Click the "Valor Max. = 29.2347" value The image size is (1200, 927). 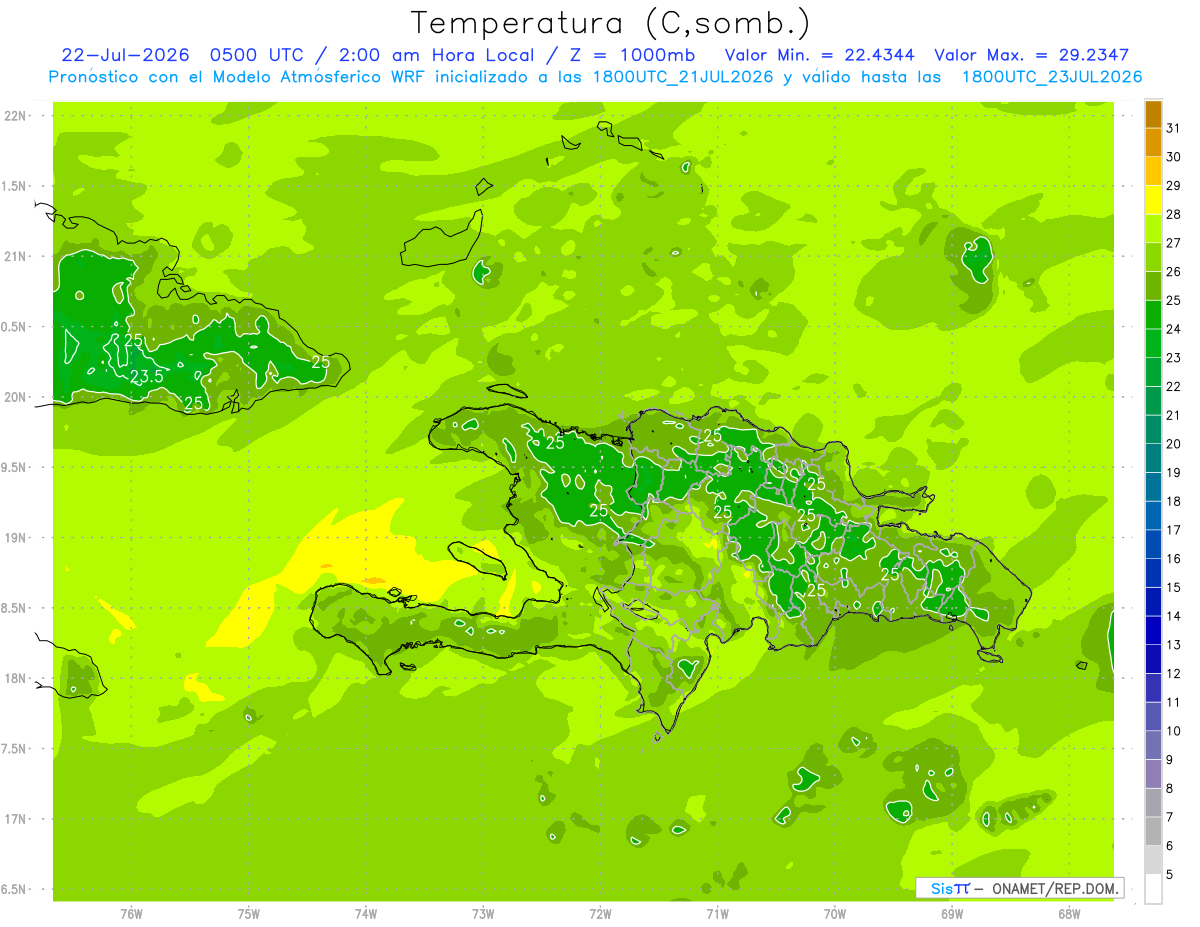coord(1032,55)
